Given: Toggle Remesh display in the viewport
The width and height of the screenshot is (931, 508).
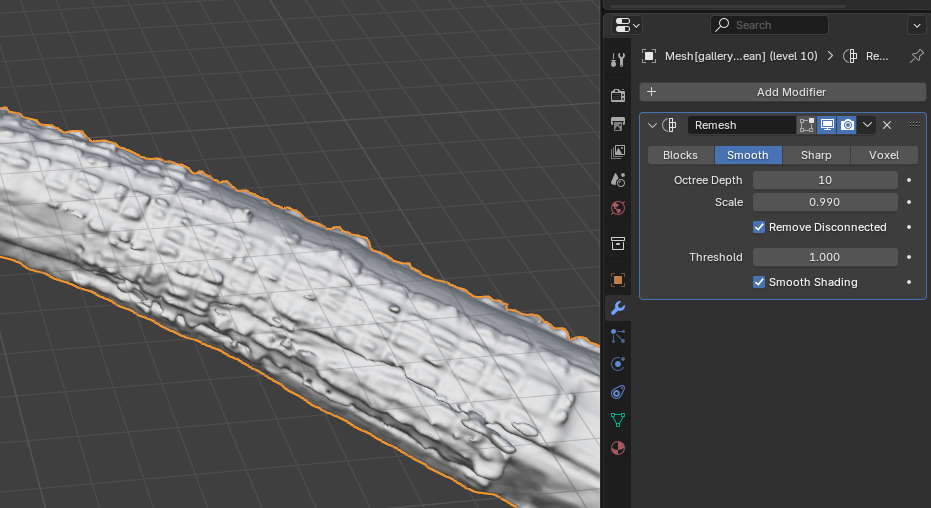Looking at the screenshot, I should point(826,125).
